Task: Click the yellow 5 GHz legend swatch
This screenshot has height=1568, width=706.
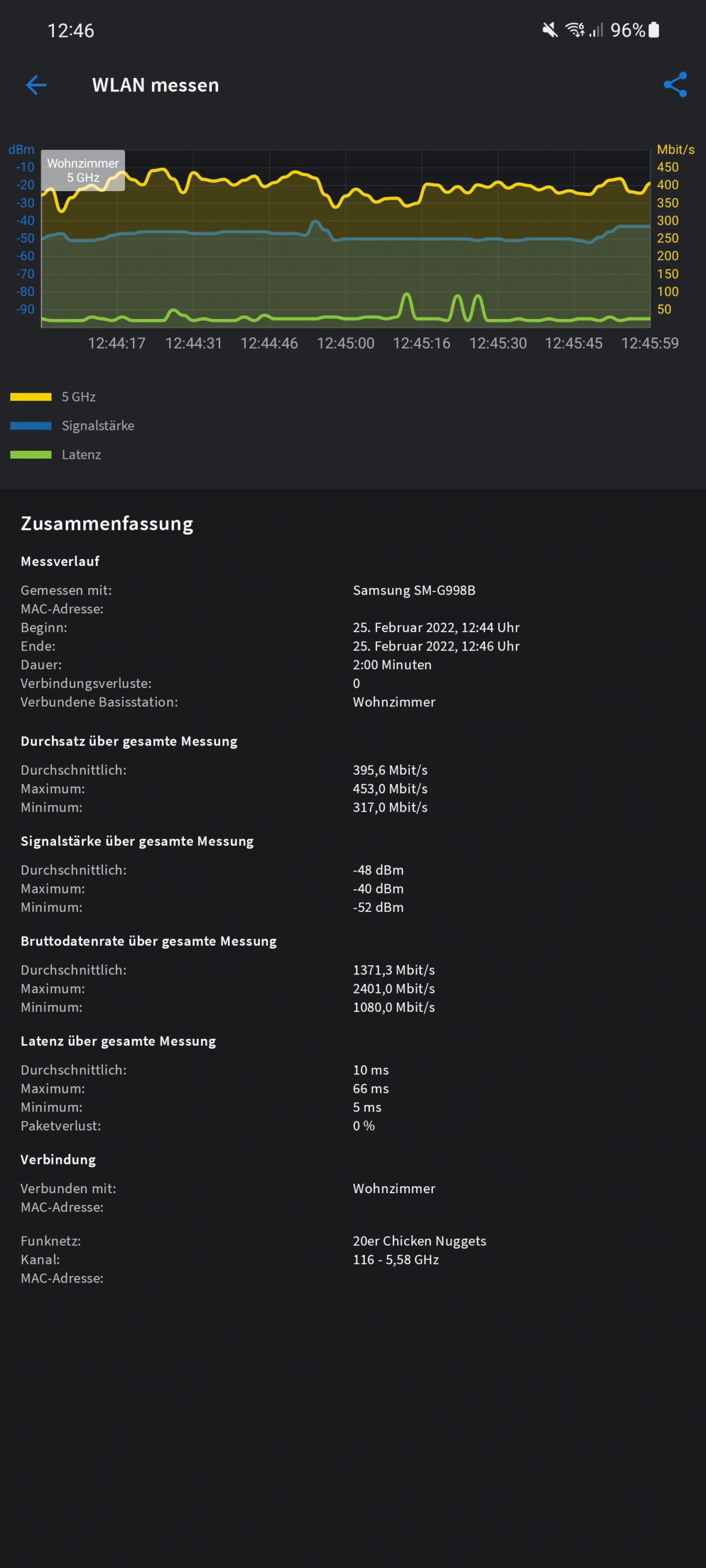Action: [x=31, y=397]
